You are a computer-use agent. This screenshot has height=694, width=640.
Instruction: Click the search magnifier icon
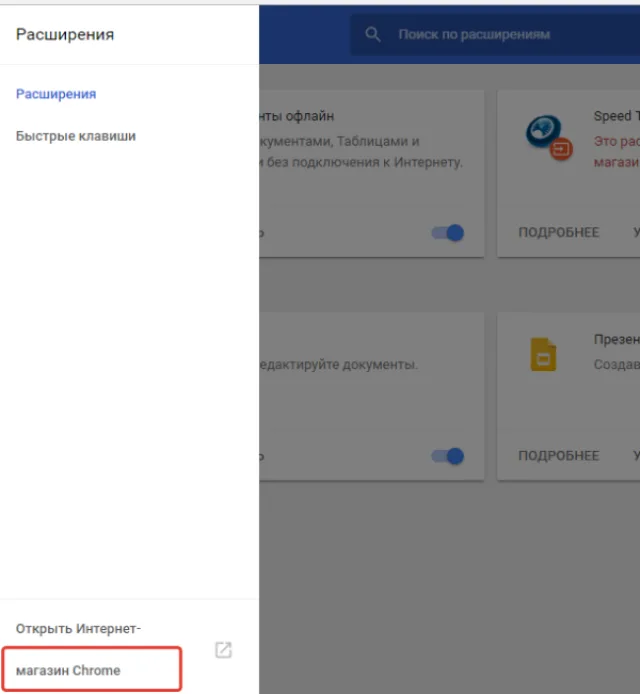click(373, 34)
